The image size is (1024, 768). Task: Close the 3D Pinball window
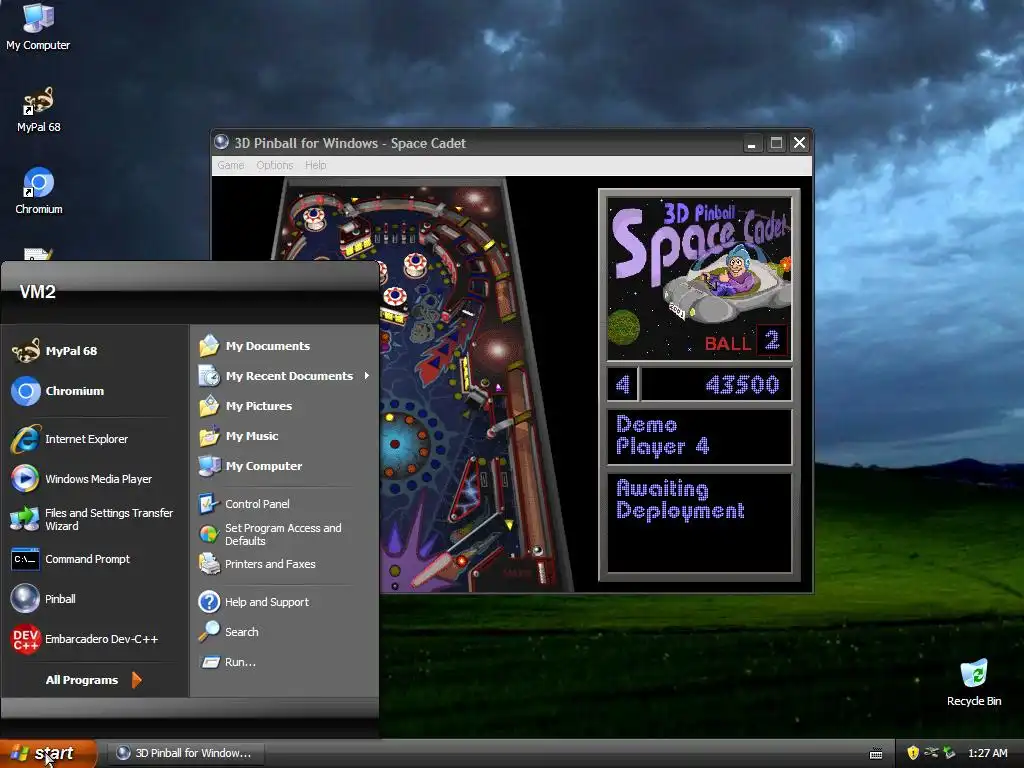coord(799,143)
